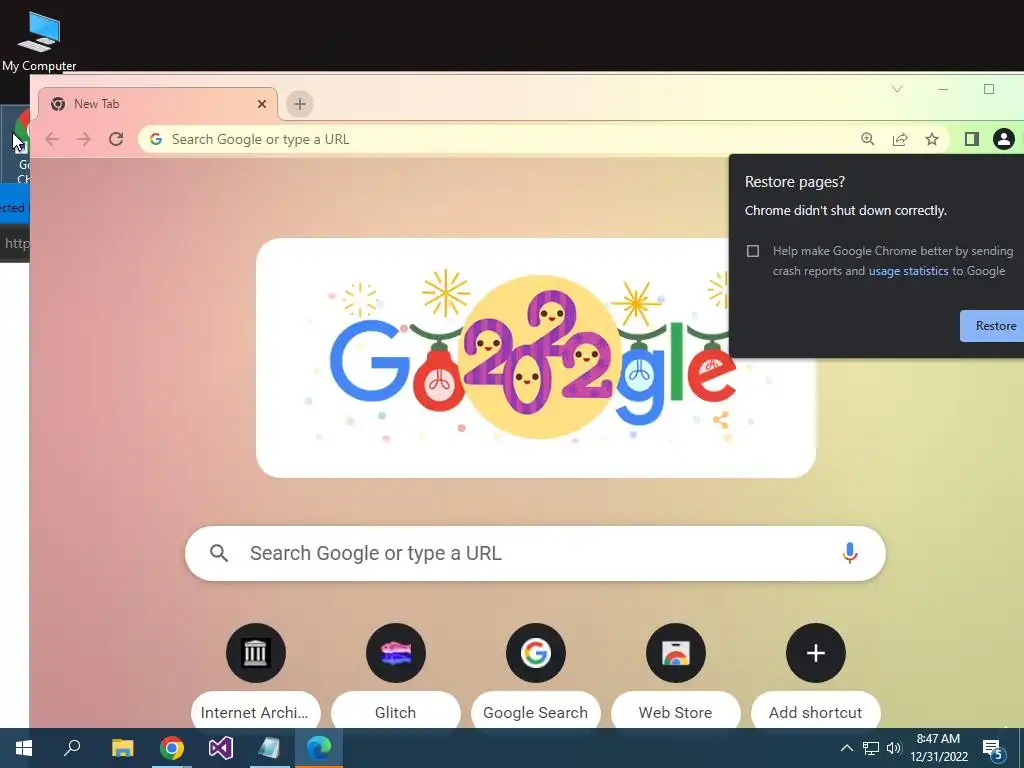Share this page via the share icon

(900, 139)
